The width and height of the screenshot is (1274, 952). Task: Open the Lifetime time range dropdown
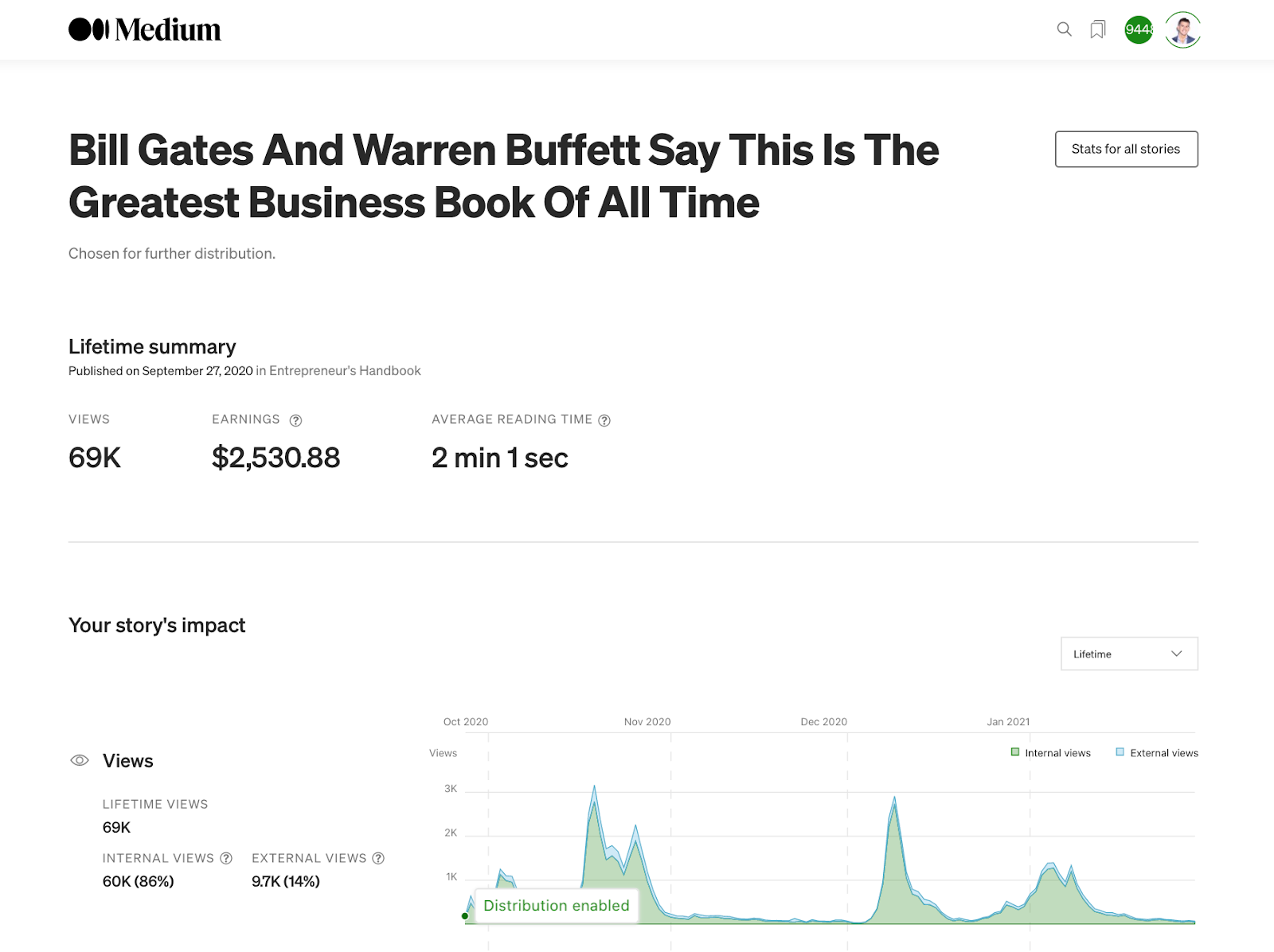(x=1128, y=654)
